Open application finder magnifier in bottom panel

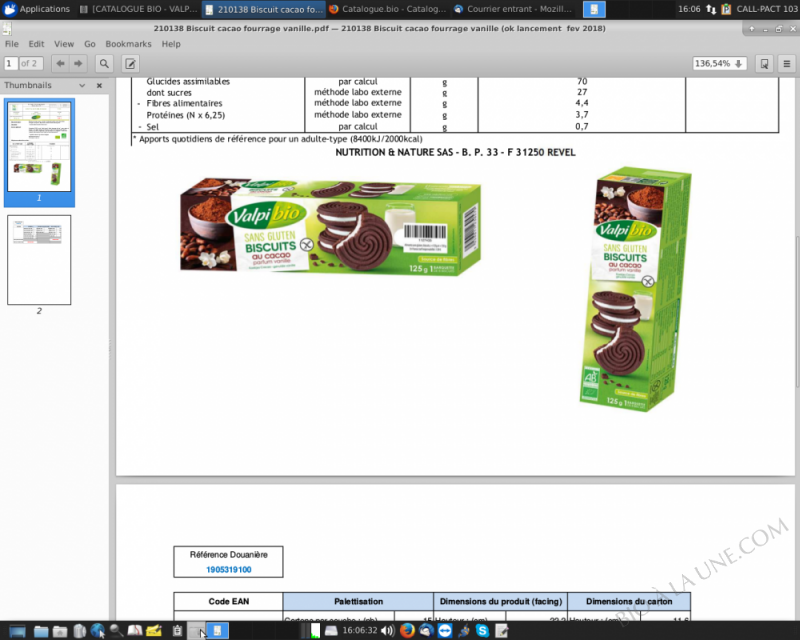click(x=116, y=631)
